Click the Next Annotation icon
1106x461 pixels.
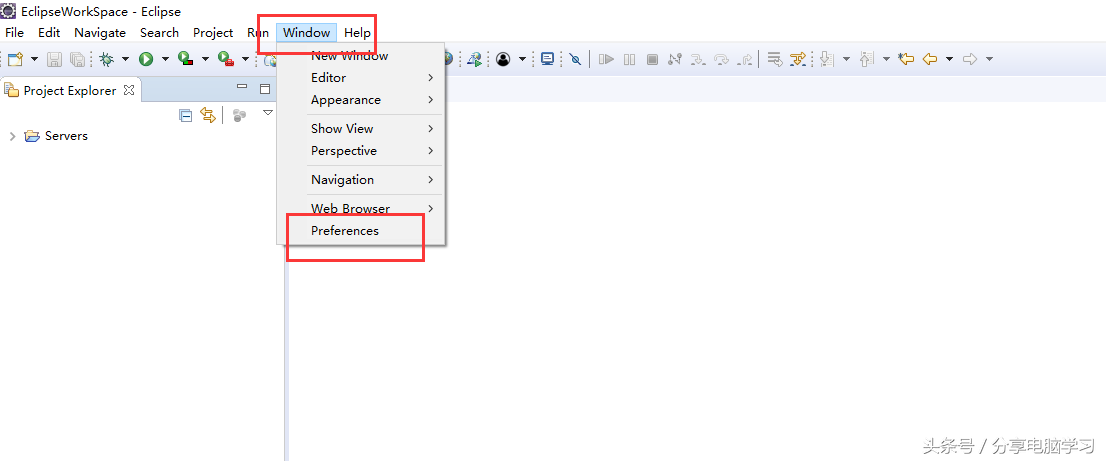(x=827, y=59)
